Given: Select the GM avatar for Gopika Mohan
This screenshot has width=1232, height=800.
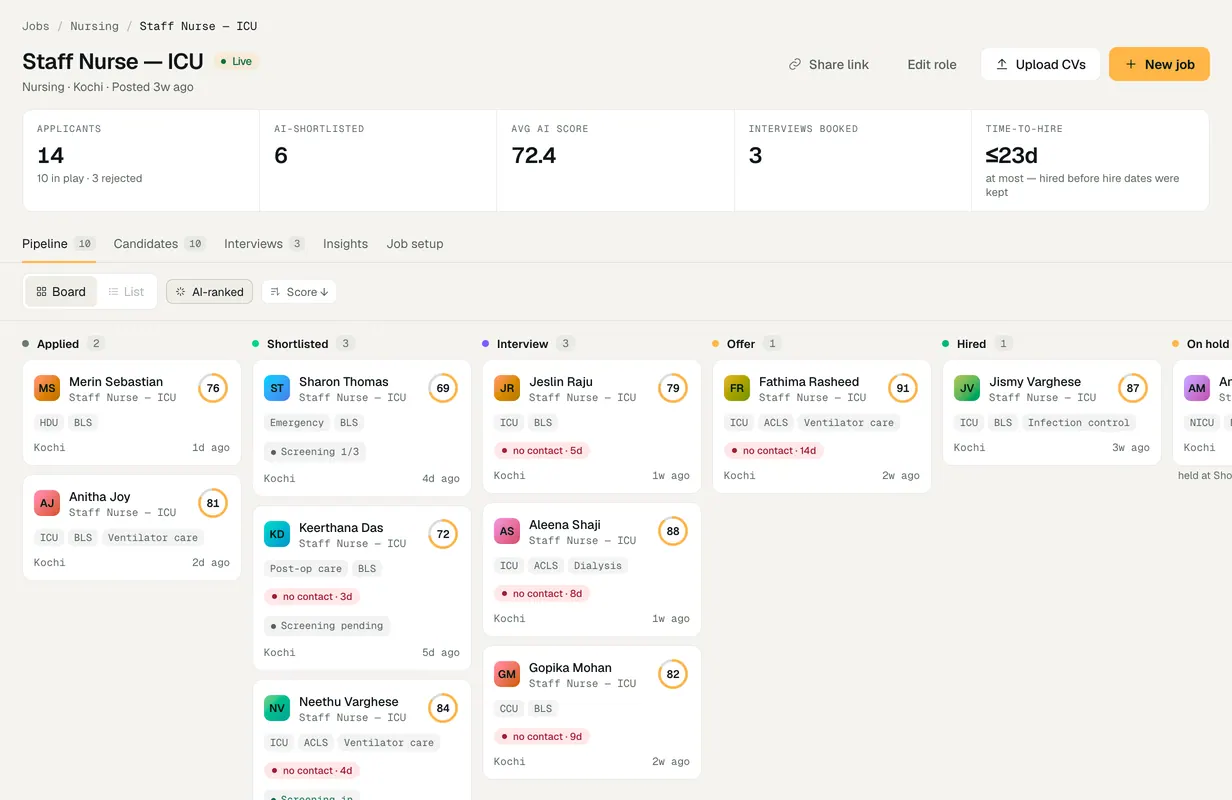Looking at the screenshot, I should tap(507, 674).
